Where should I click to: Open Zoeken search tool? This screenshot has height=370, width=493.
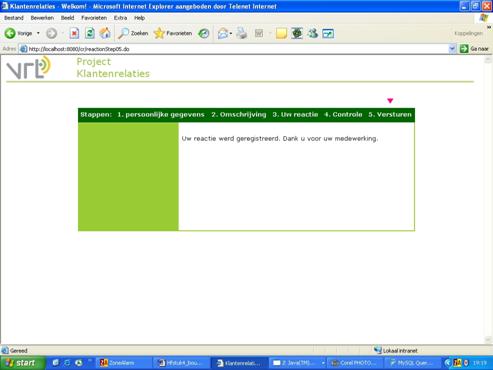click(x=133, y=33)
